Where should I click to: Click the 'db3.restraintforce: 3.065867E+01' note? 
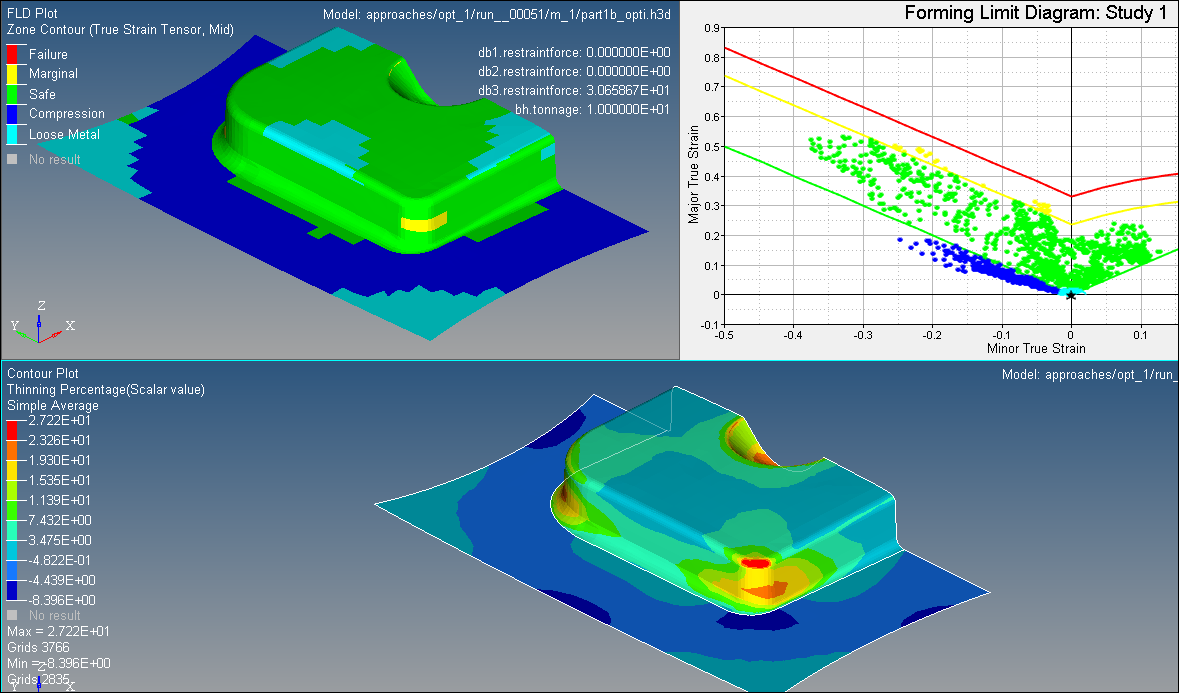click(x=574, y=90)
